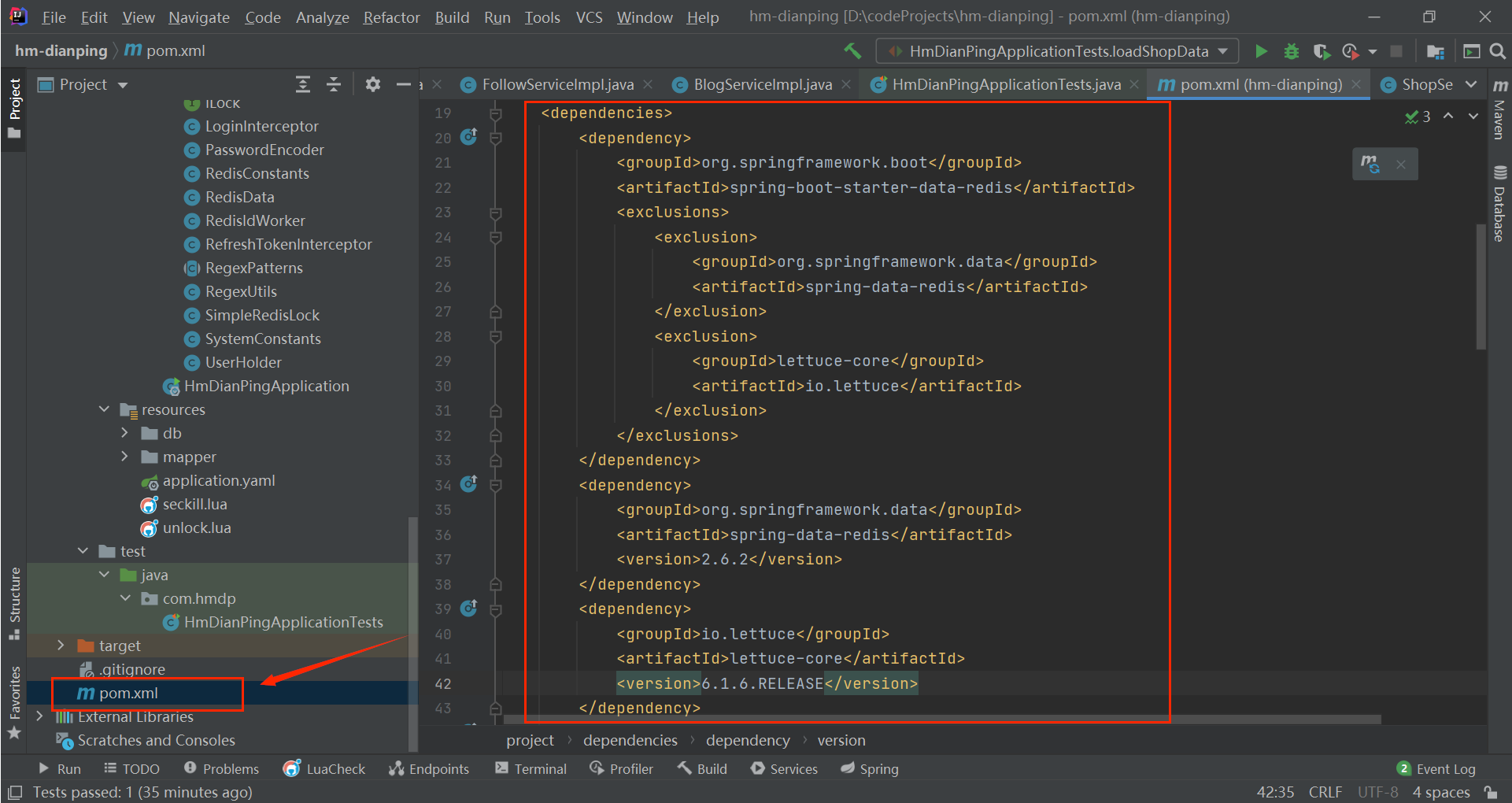Fold the exclusions block on line 23
Screen dimensions: 1512x803
pos(496,213)
